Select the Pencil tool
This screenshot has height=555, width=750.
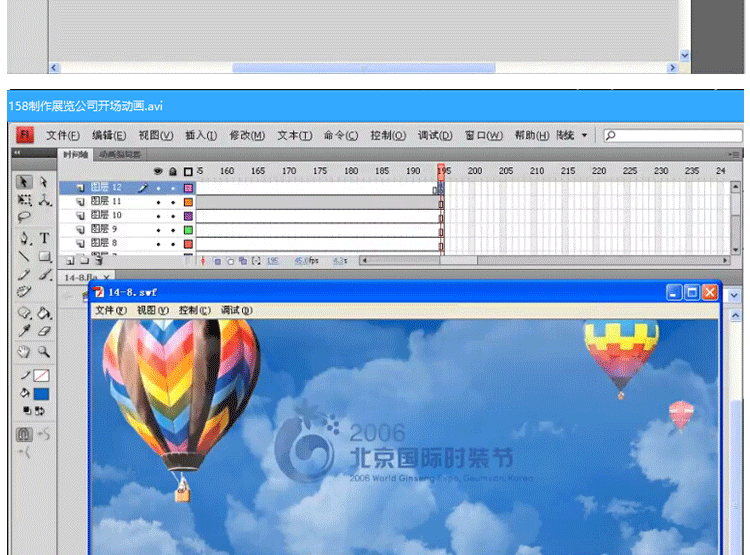[24, 275]
